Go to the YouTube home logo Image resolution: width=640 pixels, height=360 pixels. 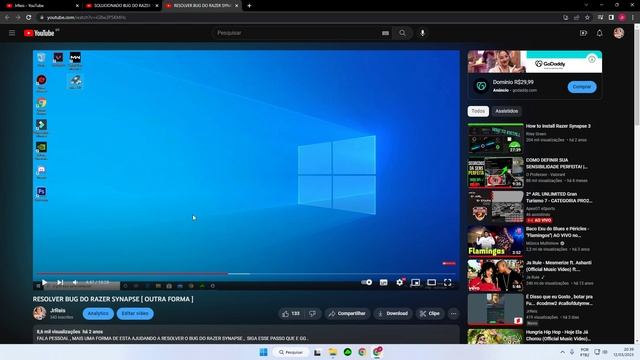click(39, 33)
